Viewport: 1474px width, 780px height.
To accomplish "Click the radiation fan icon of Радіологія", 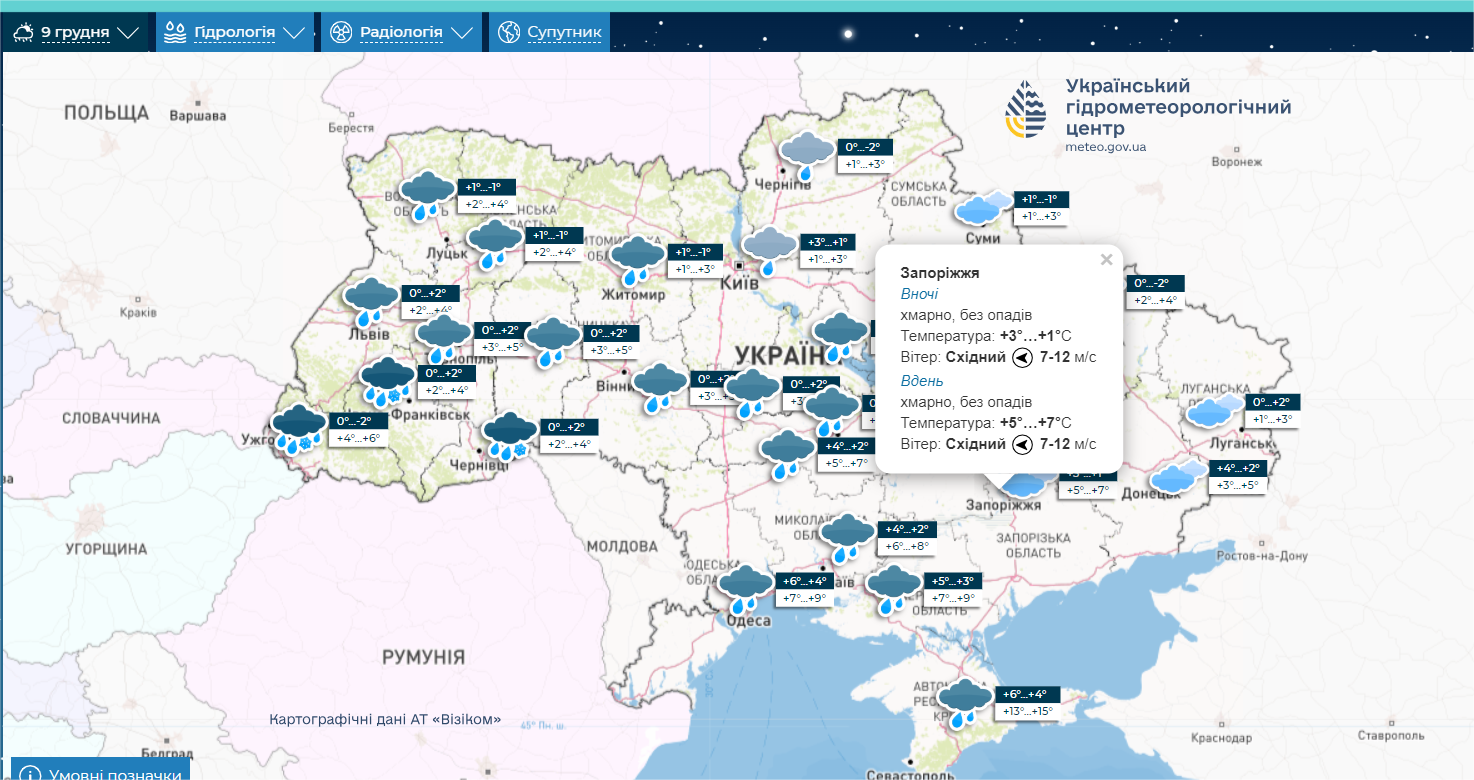I will click(341, 32).
